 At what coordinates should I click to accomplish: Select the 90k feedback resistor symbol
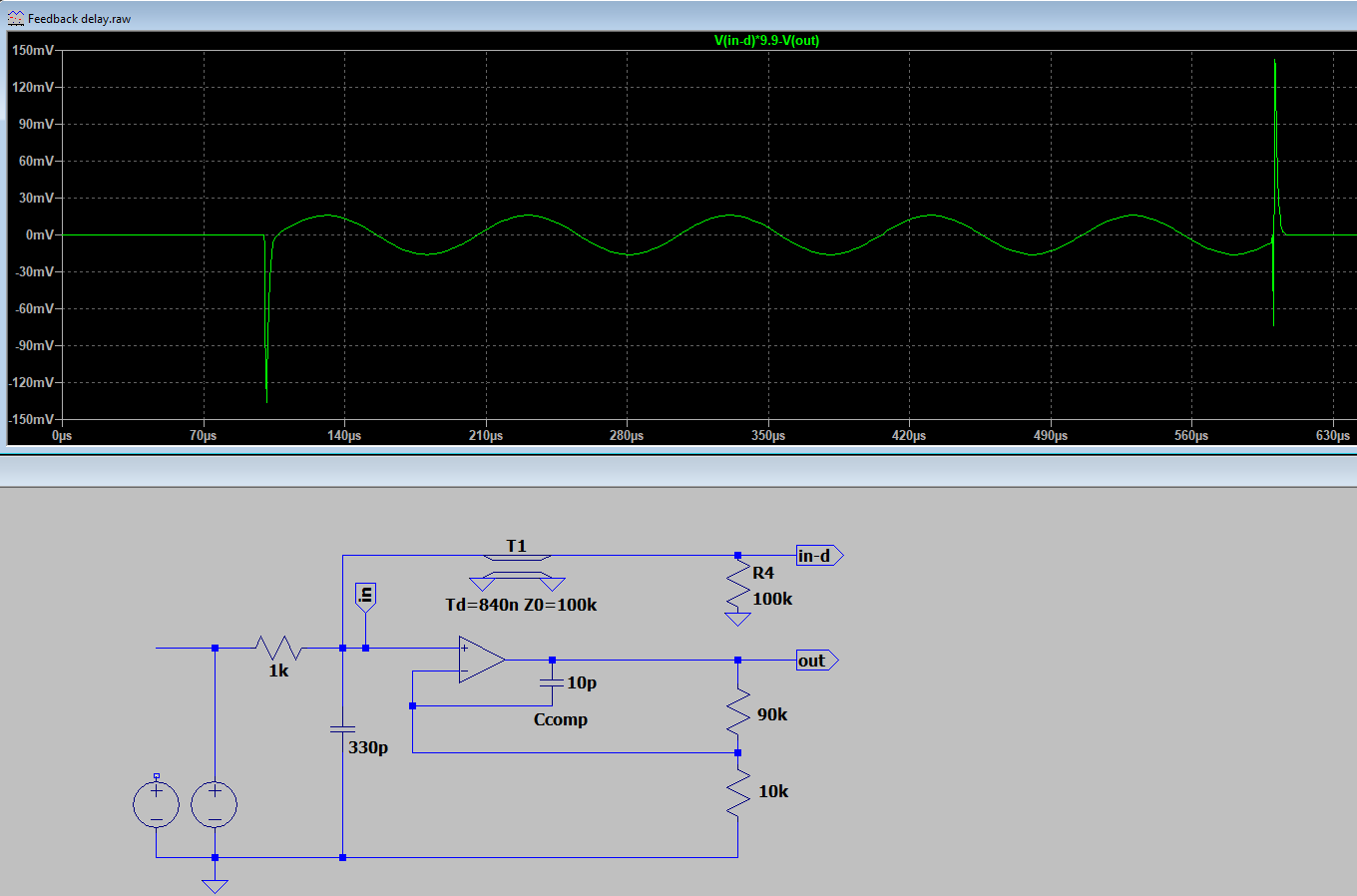pos(737,713)
